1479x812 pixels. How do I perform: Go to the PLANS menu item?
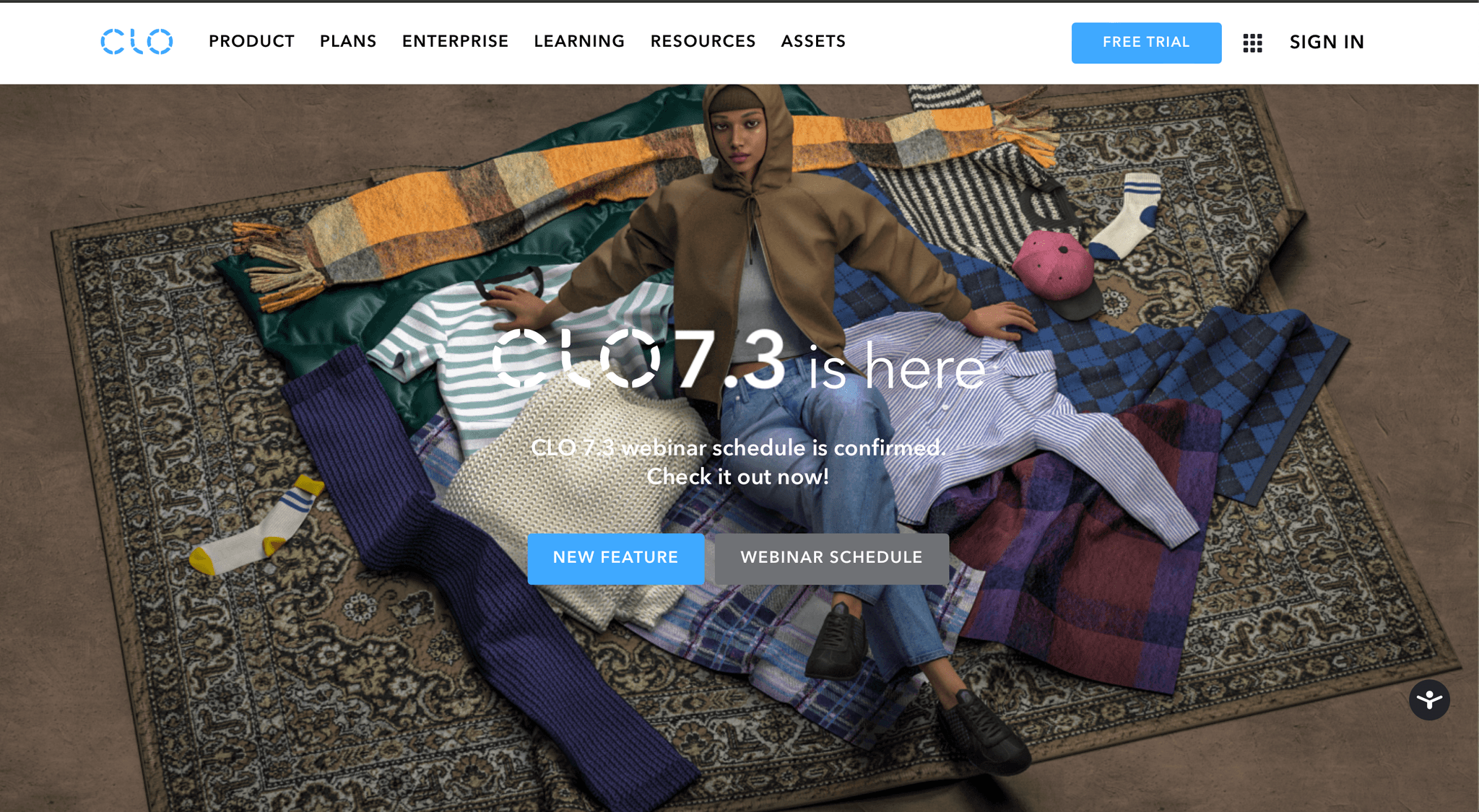point(348,42)
